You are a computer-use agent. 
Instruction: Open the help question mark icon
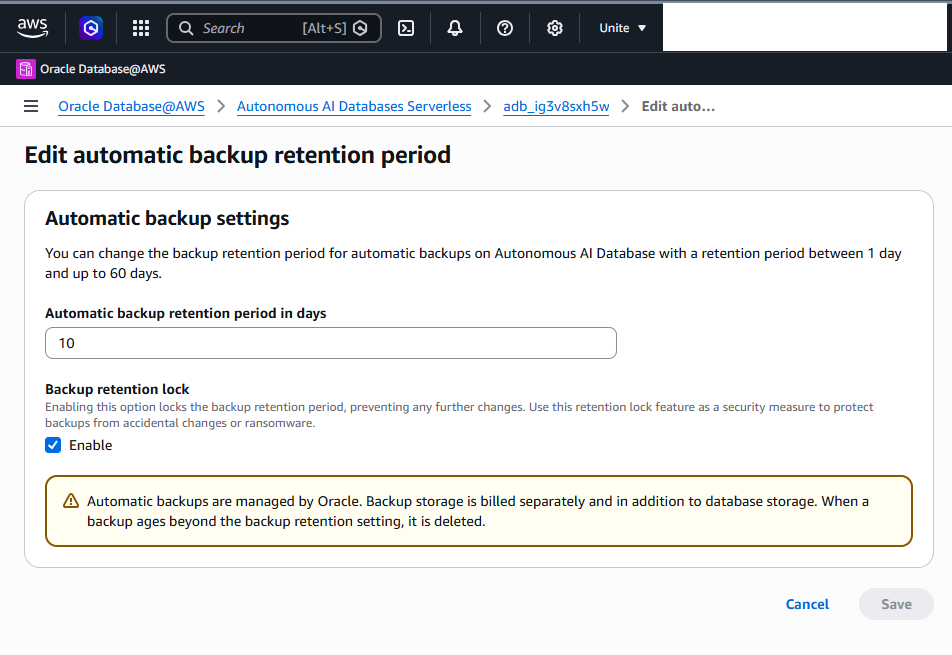[x=505, y=28]
